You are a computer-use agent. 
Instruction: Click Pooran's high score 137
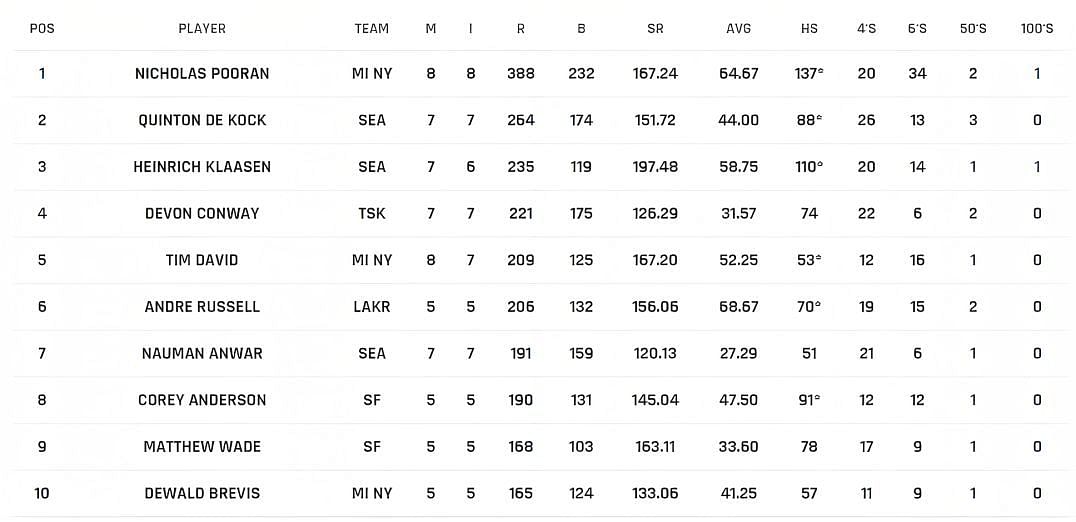pyautogui.click(x=808, y=73)
